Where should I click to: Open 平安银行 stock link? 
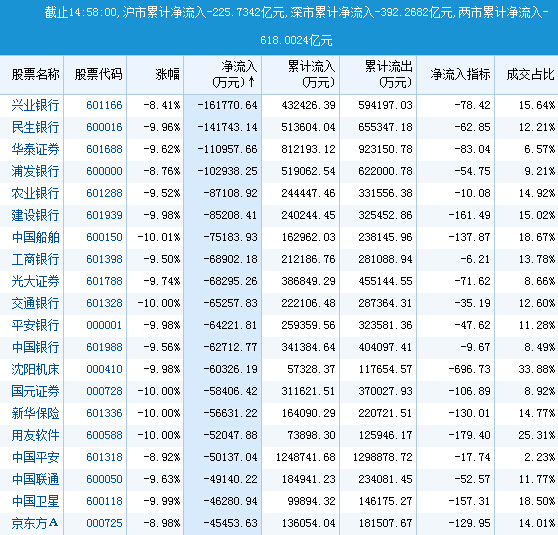35,325
